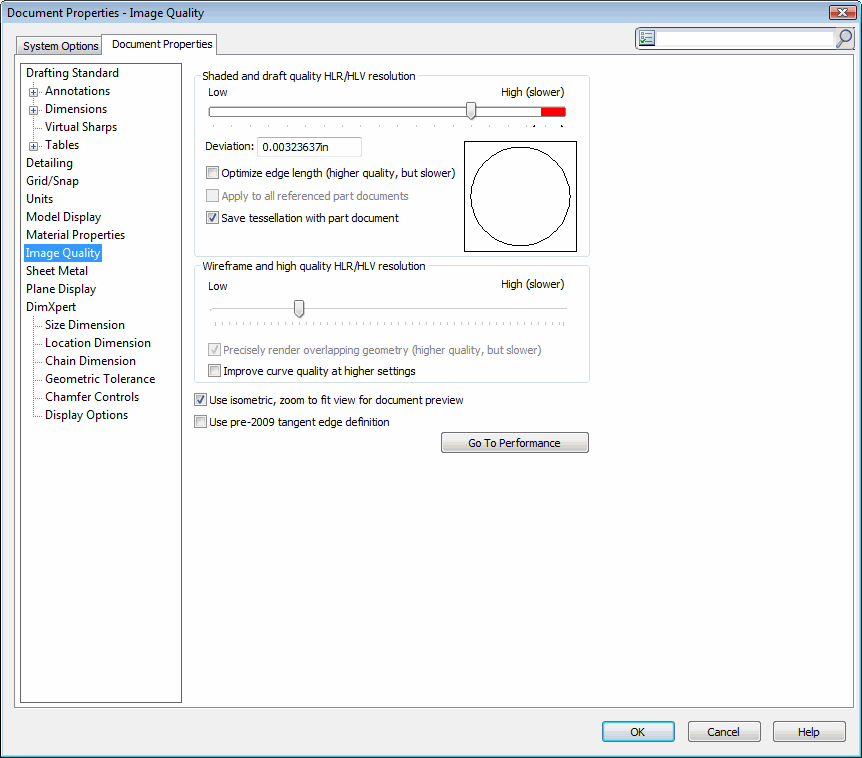Toggle Precisely render overlapping geometry checkbox

pyautogui.click(x=214, y=350)
